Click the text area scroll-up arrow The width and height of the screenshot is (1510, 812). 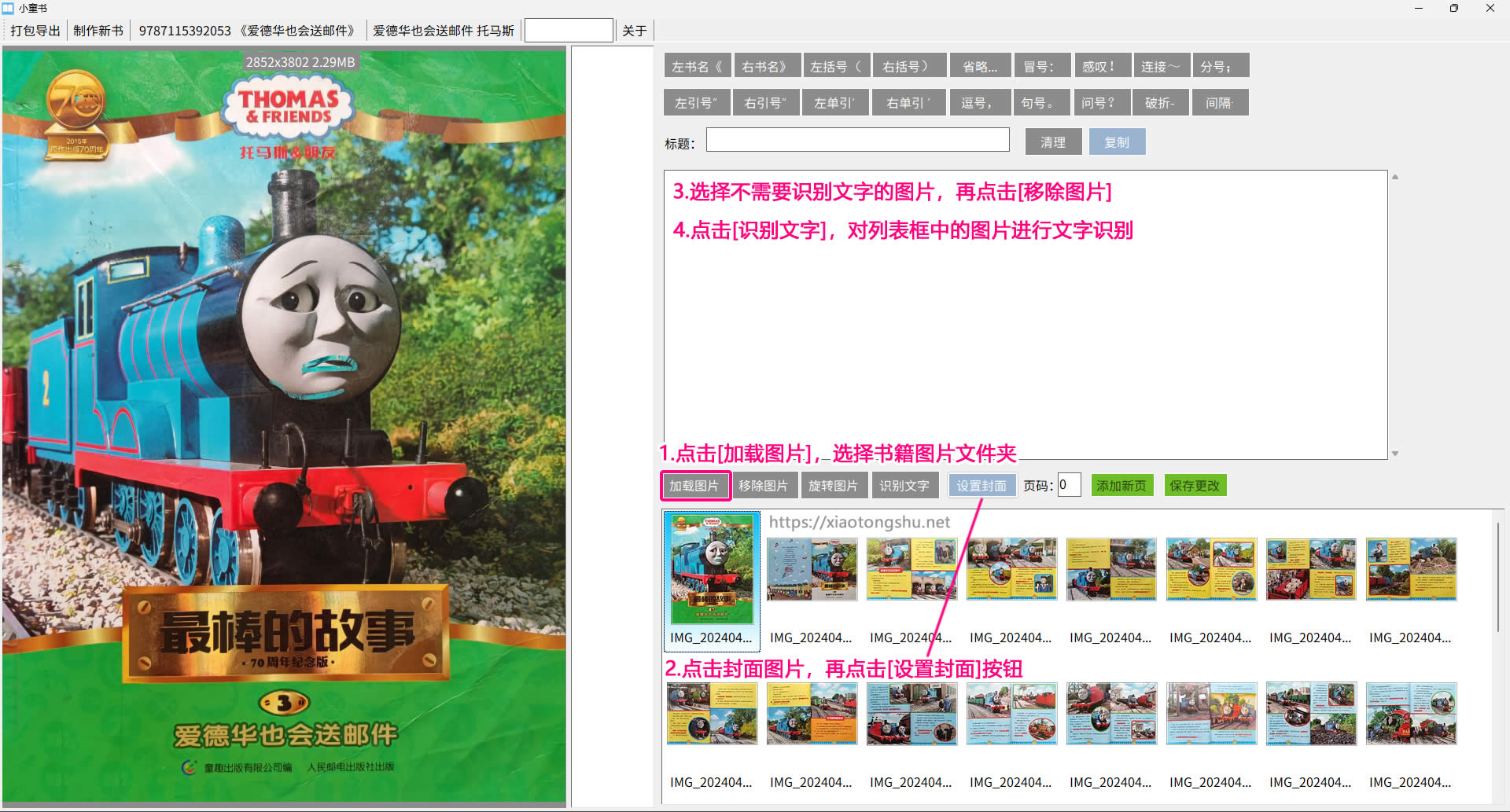coord(1395,177)
